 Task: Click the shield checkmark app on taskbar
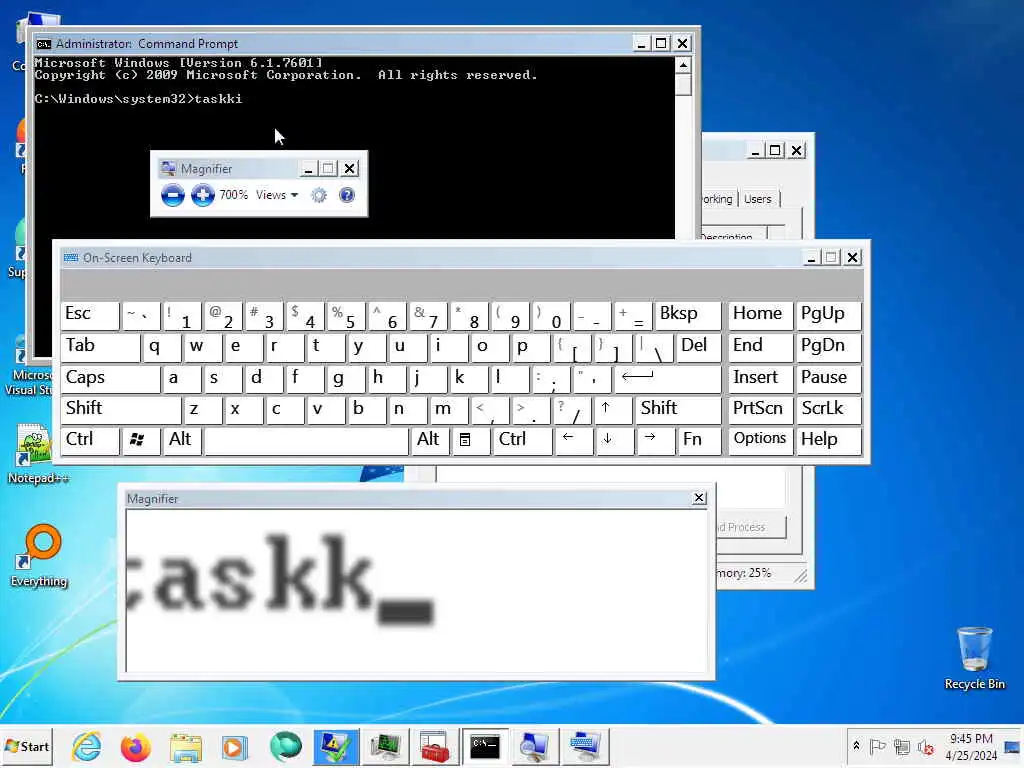[336, 746]
